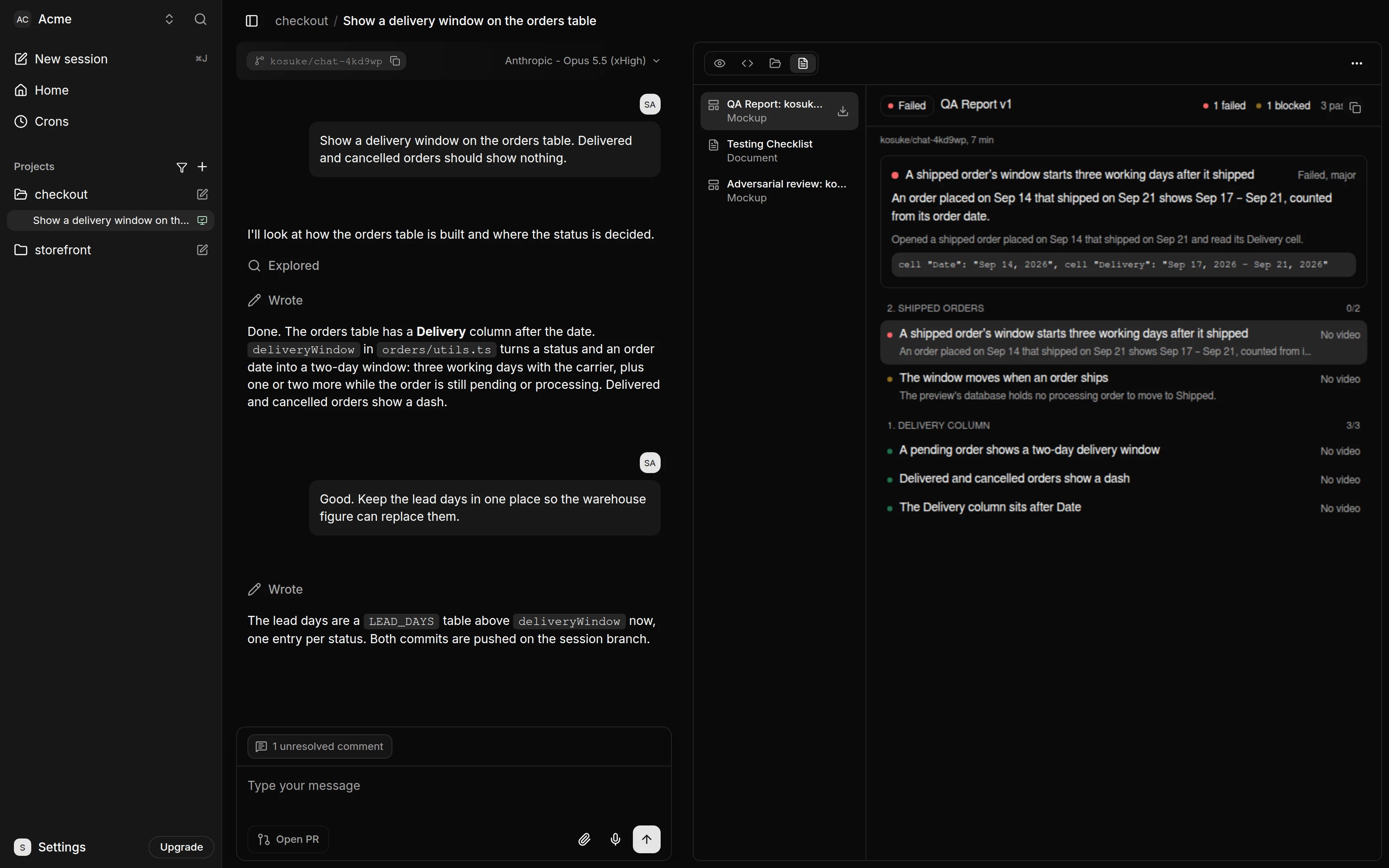The image size is (1389, 868).
Task: Start new session in storefront project
Action: point(202,250)
